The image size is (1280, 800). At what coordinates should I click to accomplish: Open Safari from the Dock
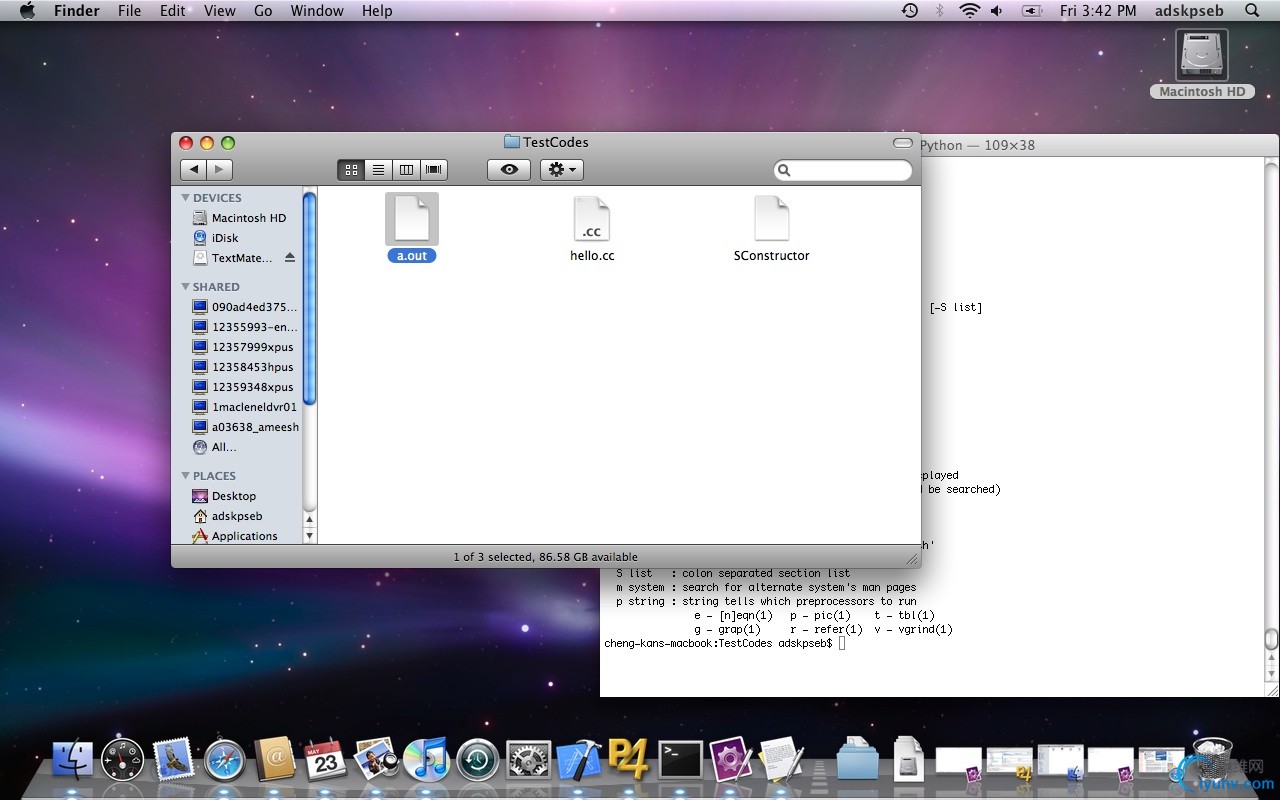(225, 761)
